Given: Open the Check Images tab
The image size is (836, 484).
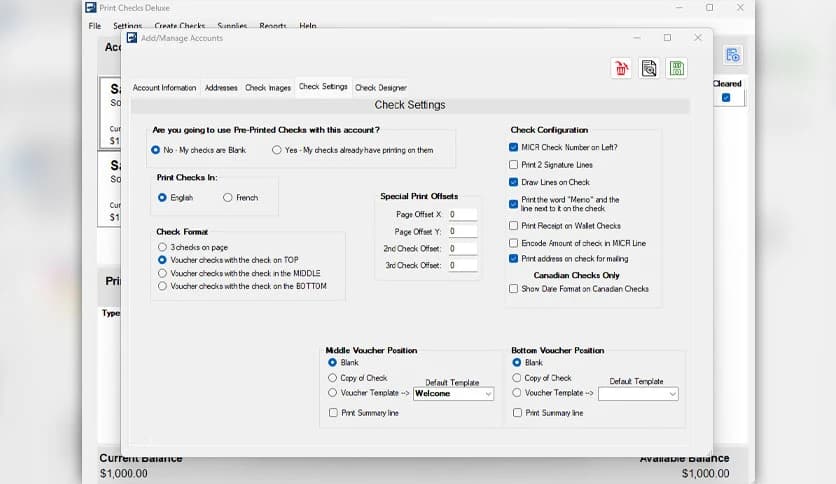Looking at the screenshot, I should click(268, 87).
